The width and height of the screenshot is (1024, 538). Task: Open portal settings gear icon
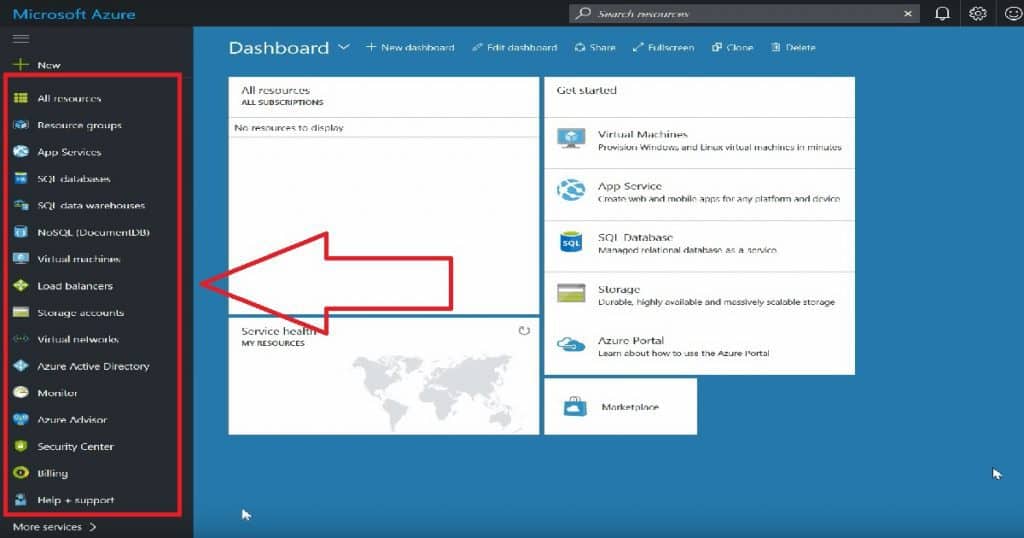pyautogui.click(x=978, y=14)
